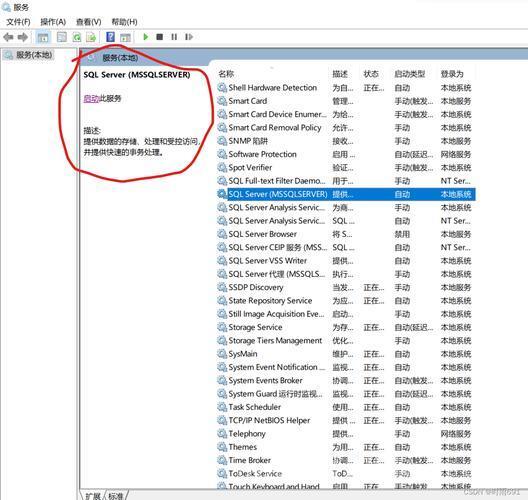
Task: Select 服务(本地) in the left tree
Action: point(34,55)
